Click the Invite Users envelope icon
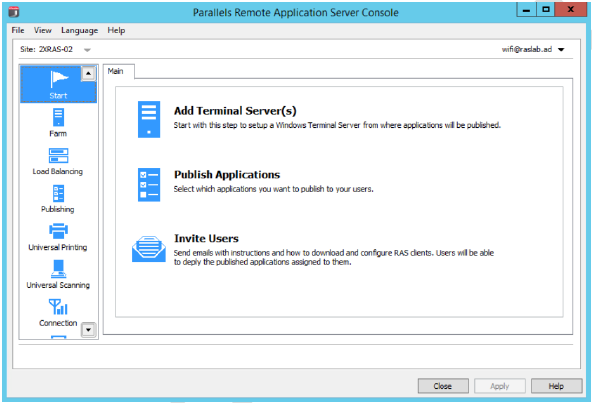Screen dimensions: 592x403 point(149,249)
